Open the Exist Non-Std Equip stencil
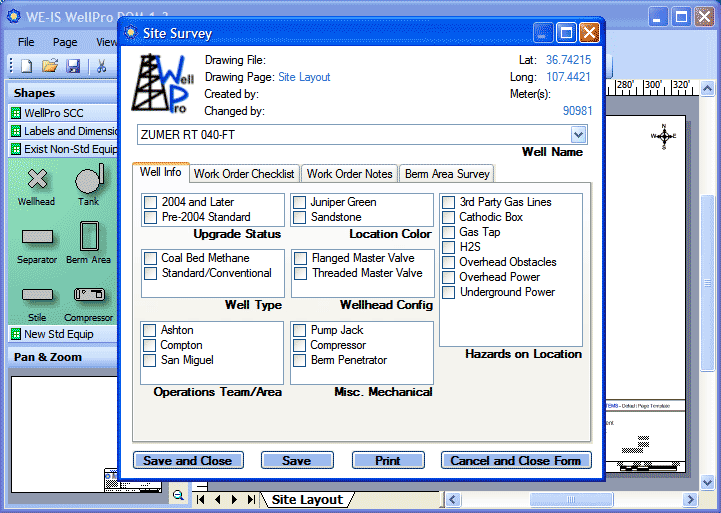 pos(63,149)
